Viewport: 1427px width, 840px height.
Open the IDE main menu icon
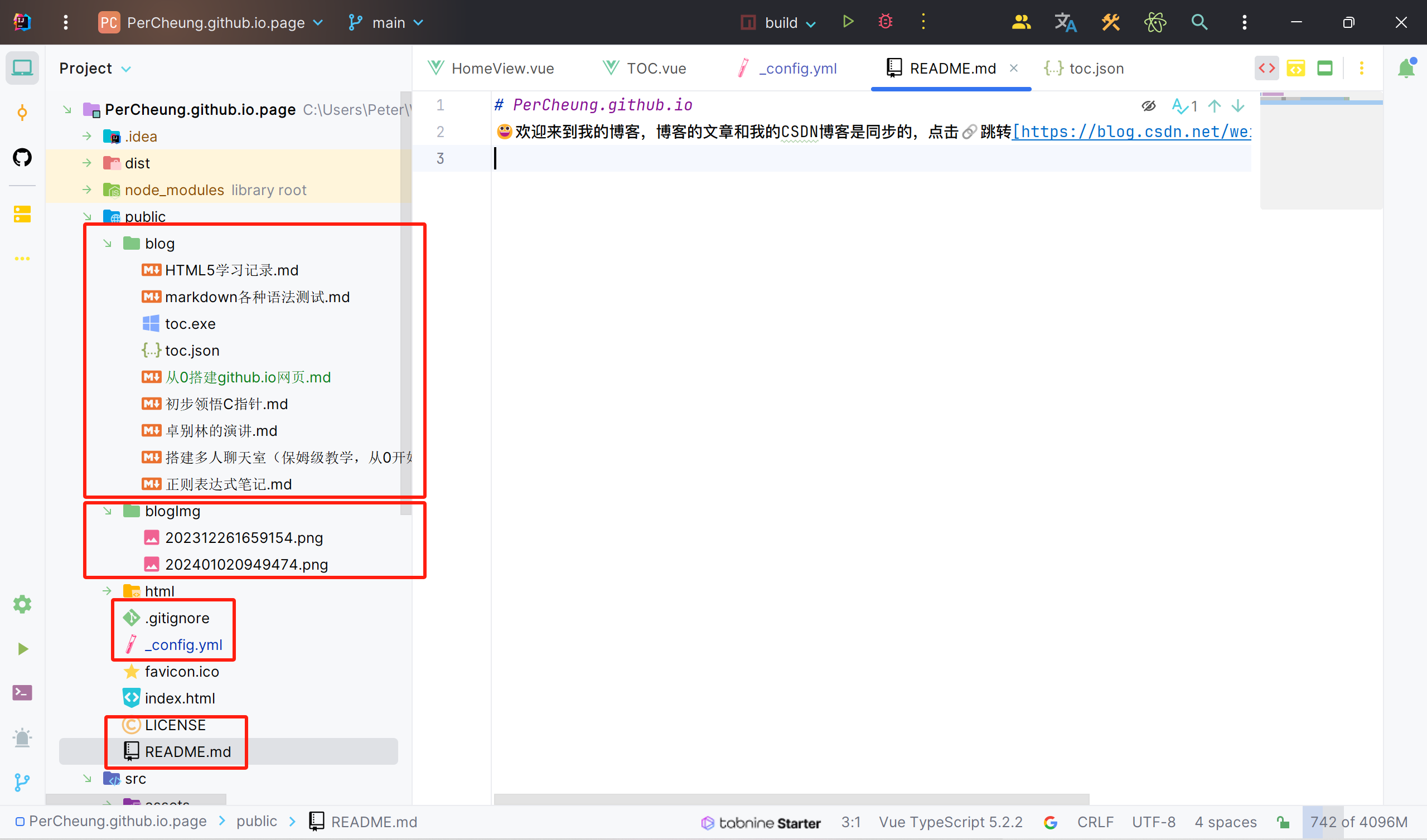click(66, 22)
